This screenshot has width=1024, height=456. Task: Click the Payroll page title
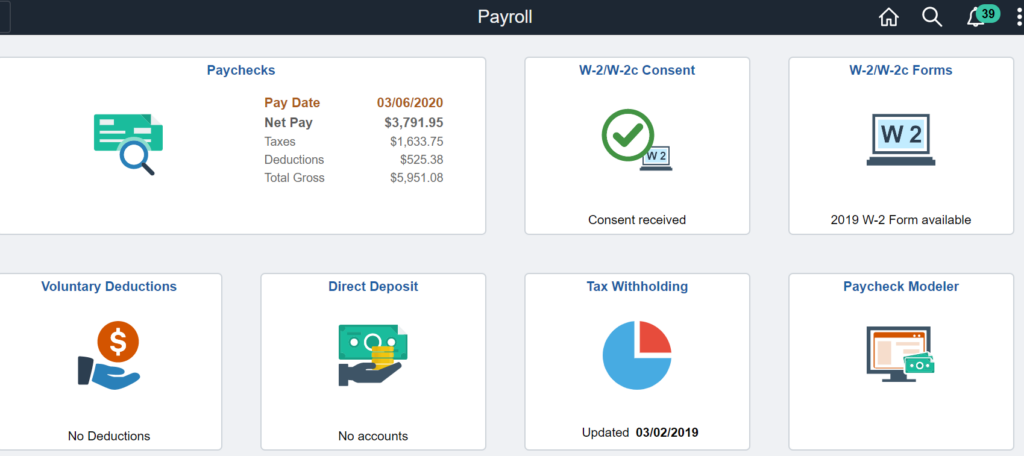(505, 17)
